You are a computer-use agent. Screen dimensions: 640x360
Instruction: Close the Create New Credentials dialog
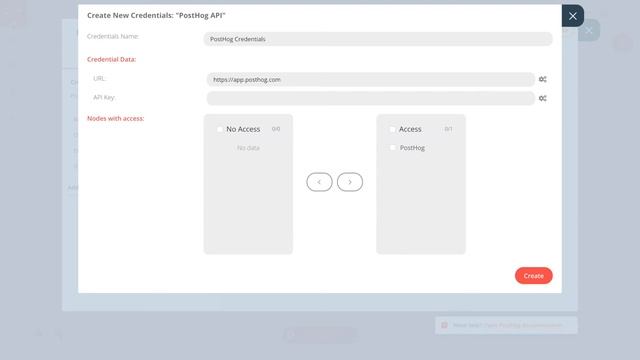click(x=573, y=16)
